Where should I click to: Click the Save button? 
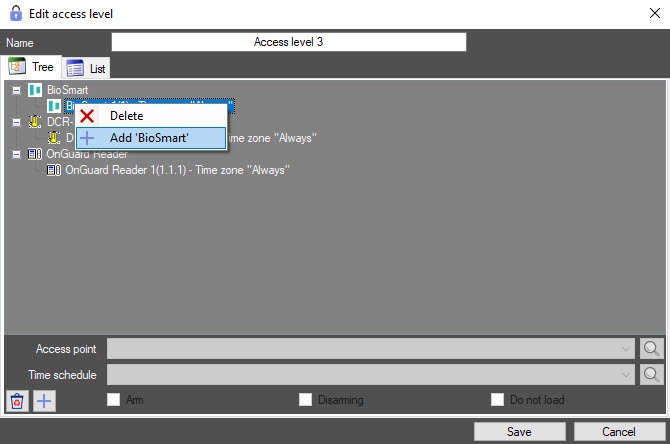(x=520, y=432)
